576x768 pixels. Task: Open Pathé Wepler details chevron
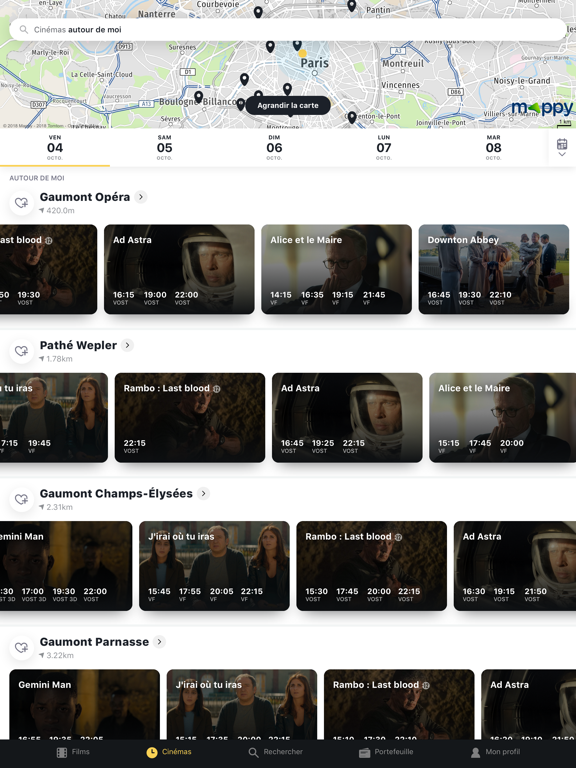(127, 345)
